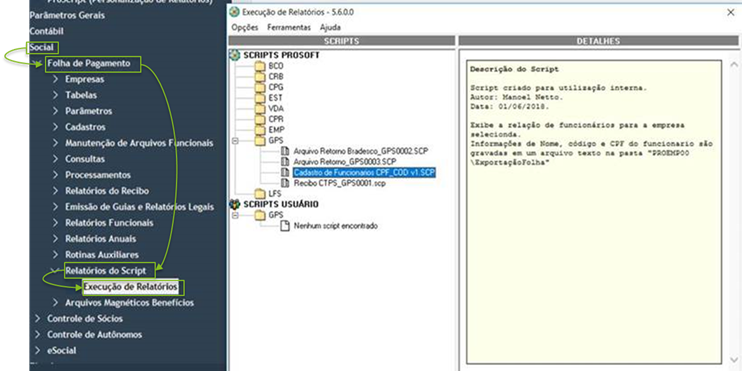The image size is (742, 371).
Task: Expand the Cadastros submenu
Action: 56,127
